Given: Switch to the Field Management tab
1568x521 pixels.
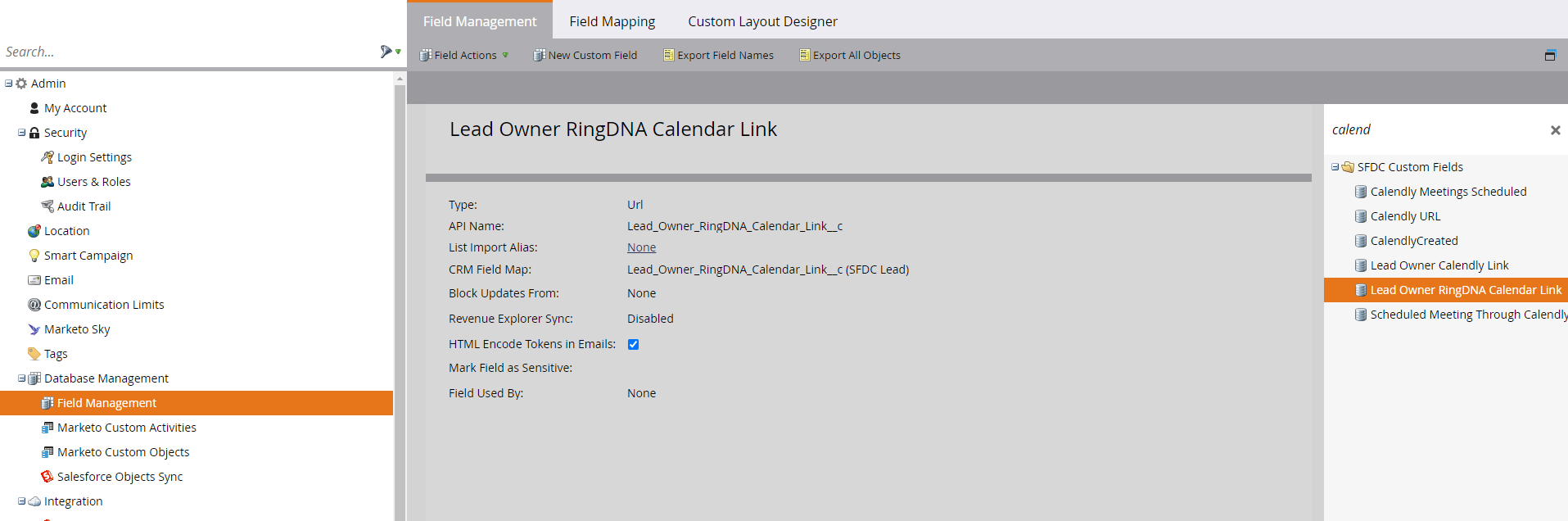Looking at the screenshot, I should click(x=480, y=21).
